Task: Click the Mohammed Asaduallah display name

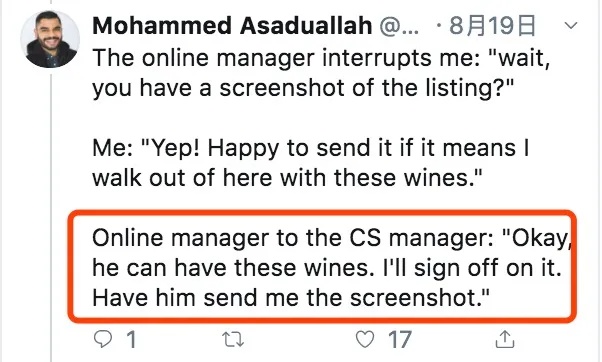Action: [232, 26]
